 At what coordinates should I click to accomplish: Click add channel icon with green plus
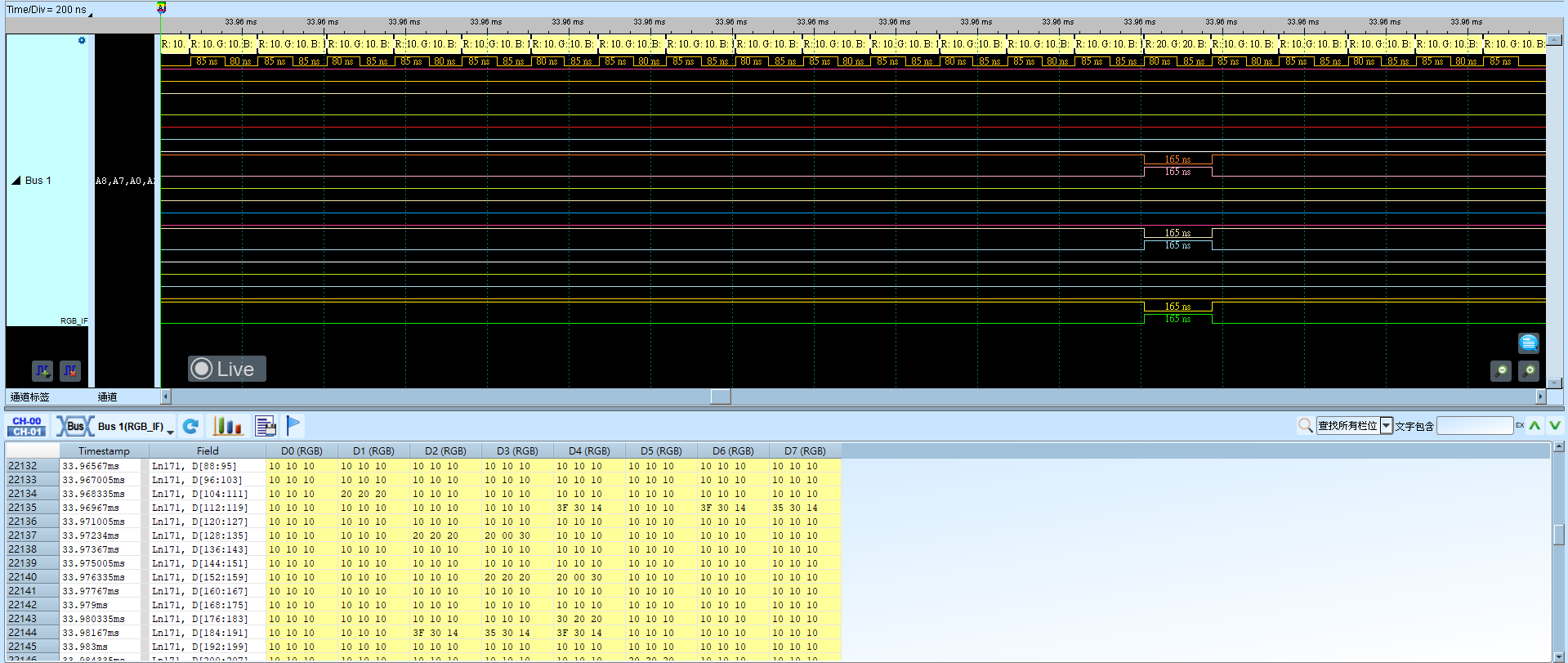pos(42,371)
